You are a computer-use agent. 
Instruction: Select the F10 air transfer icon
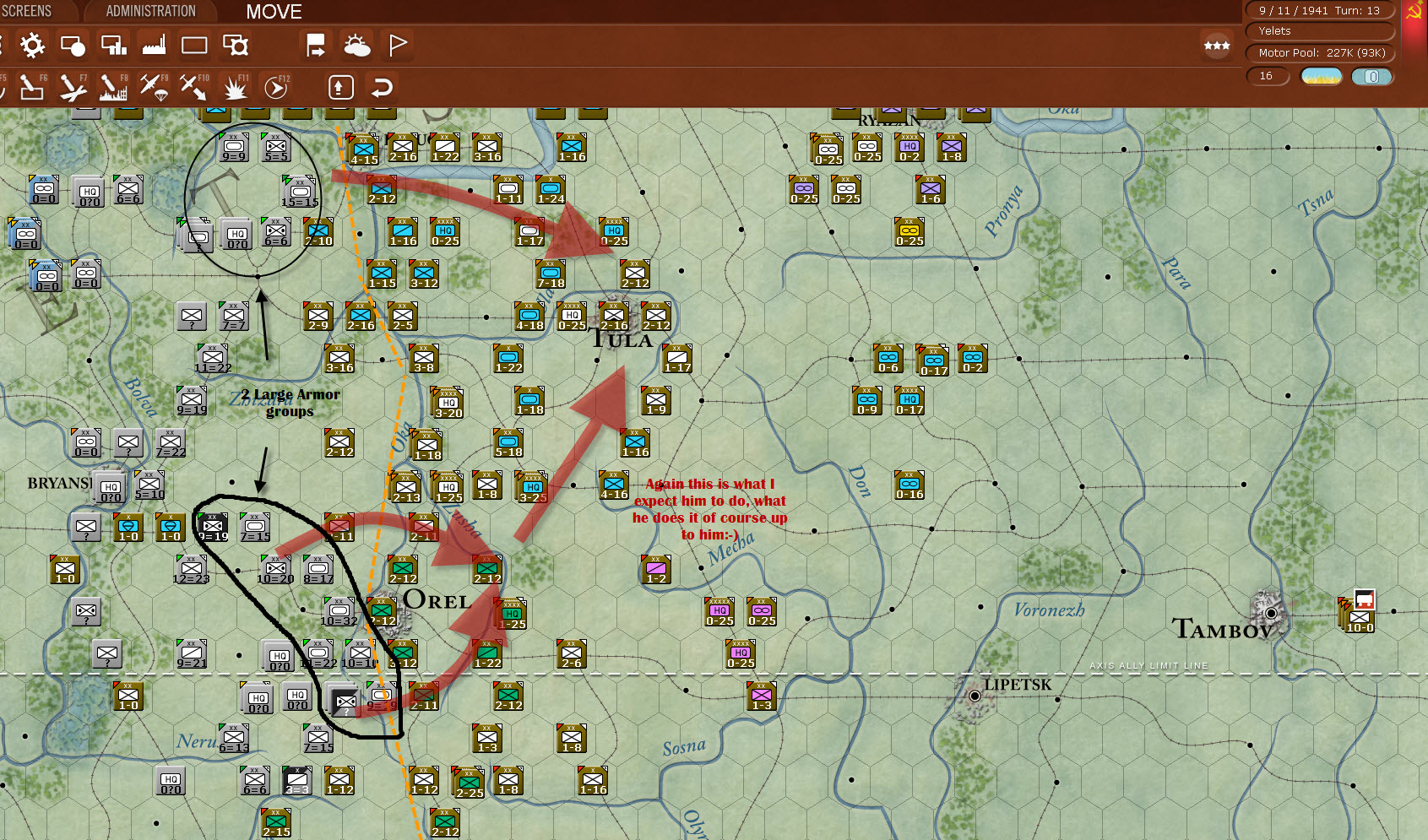(x=194, y=87)
